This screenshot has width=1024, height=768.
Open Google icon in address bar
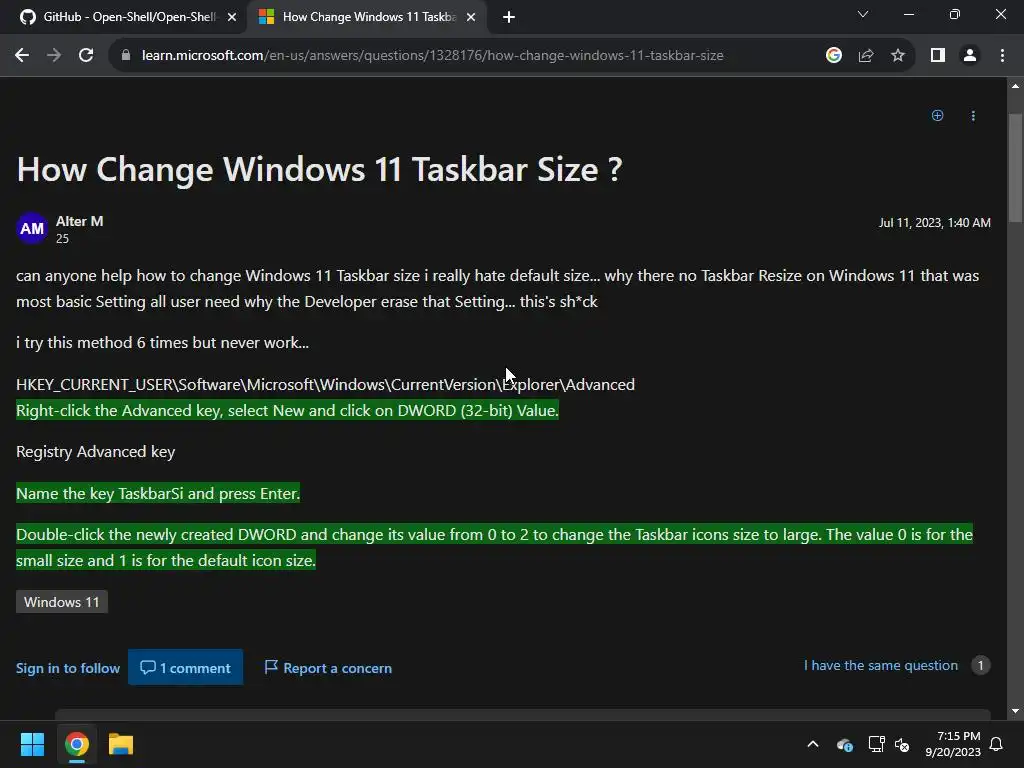(833, 56)
